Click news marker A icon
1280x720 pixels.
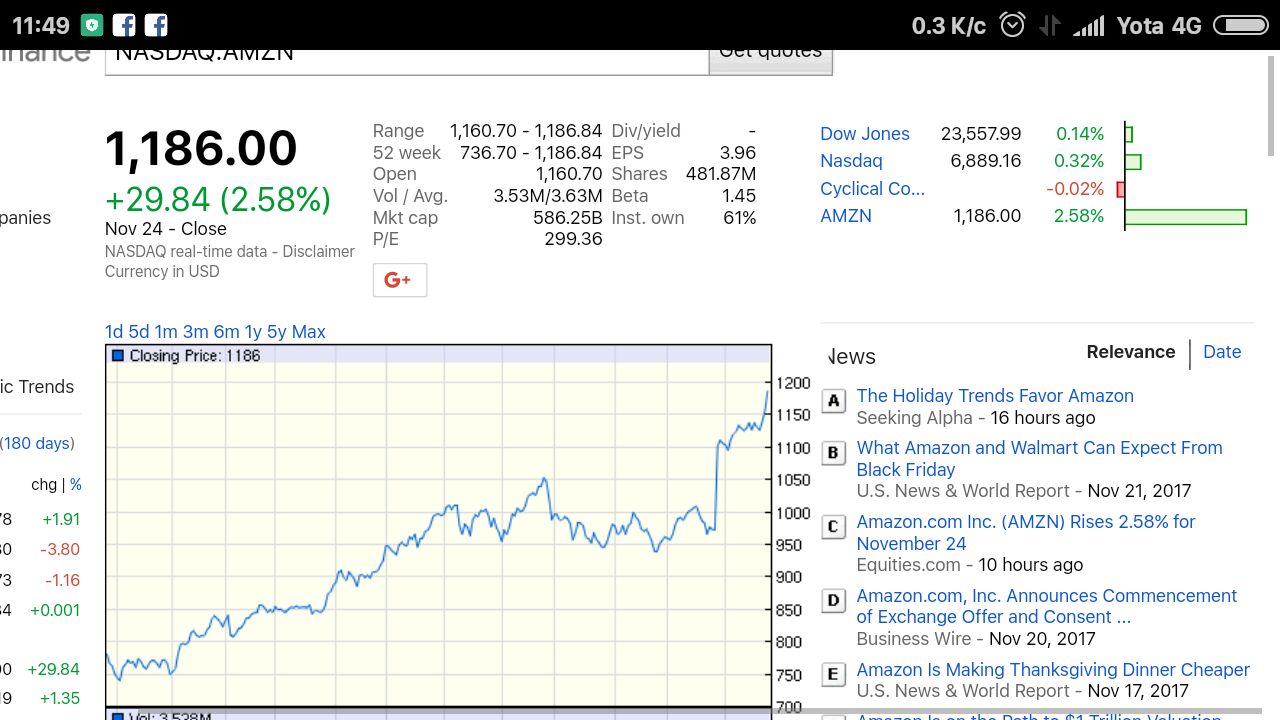pos(834,401)
